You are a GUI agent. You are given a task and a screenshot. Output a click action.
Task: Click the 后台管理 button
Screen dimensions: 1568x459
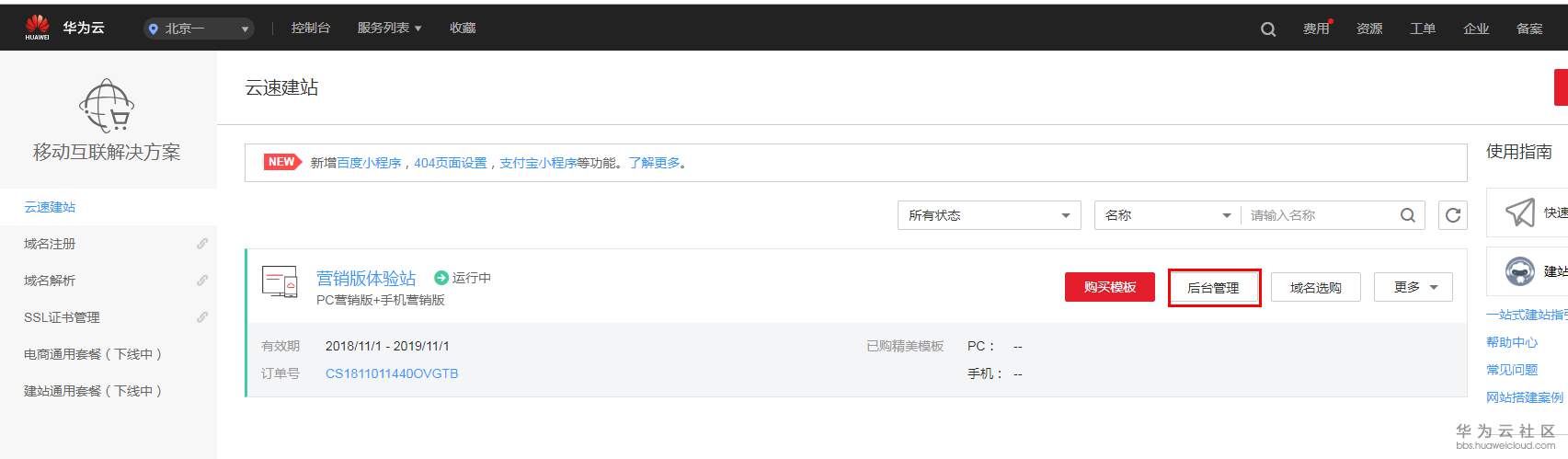[1213, 288]
